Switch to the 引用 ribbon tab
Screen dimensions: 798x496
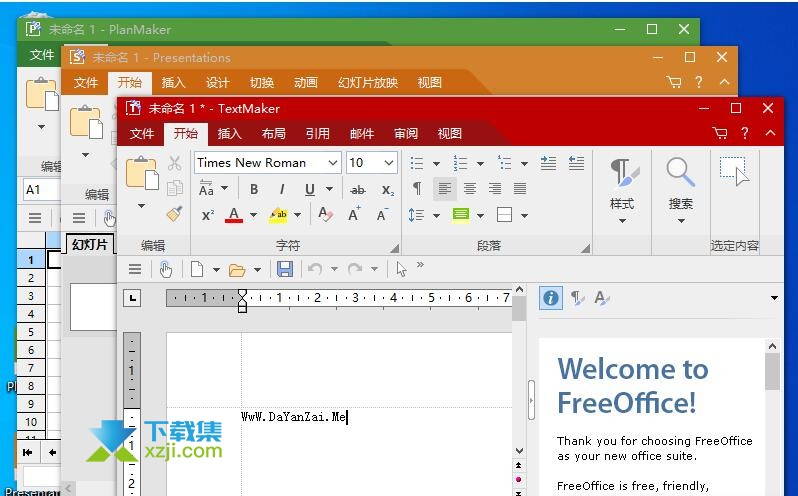[x=318, y=134]
